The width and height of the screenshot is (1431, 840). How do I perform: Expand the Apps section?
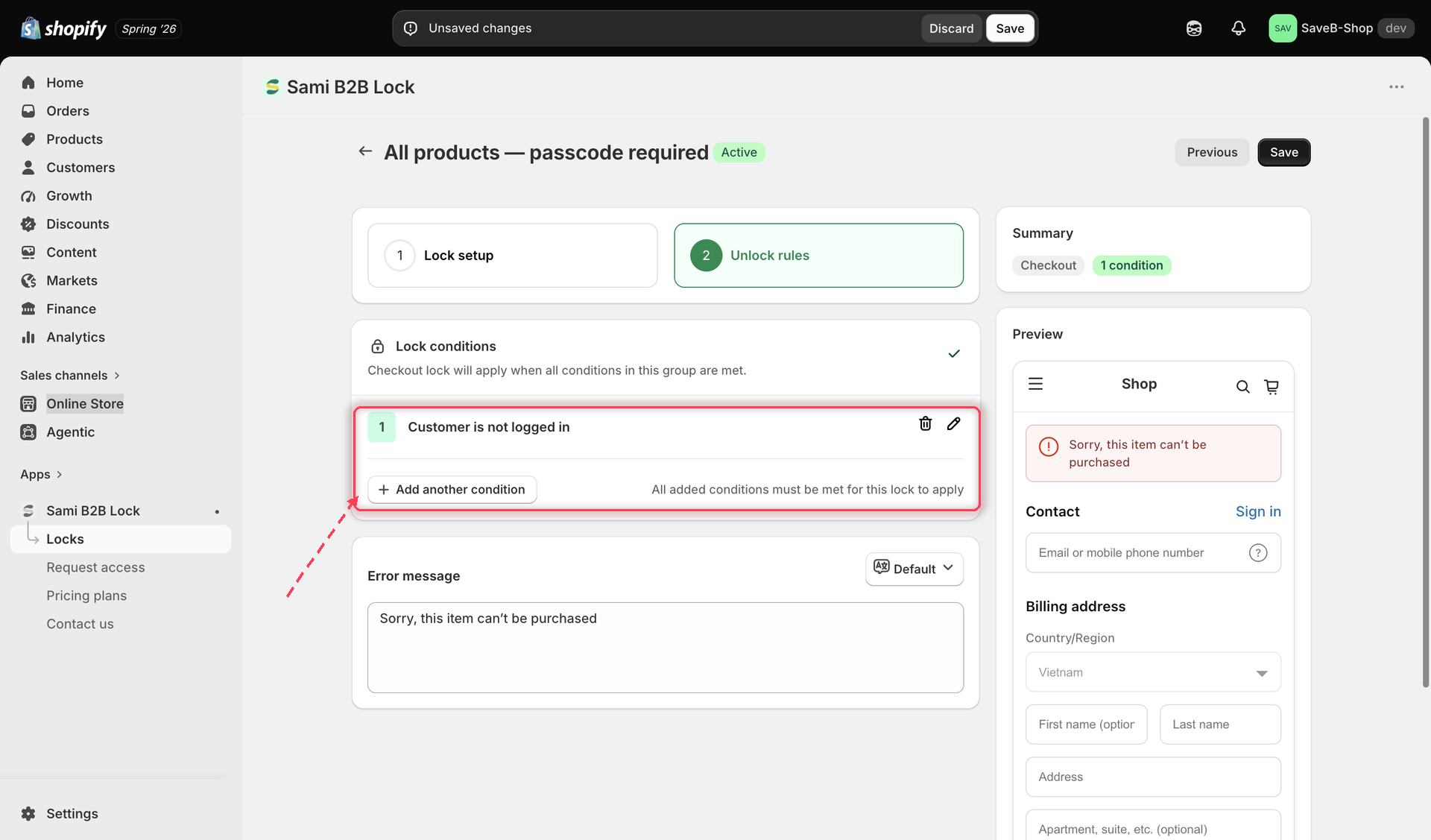[41, 475]
